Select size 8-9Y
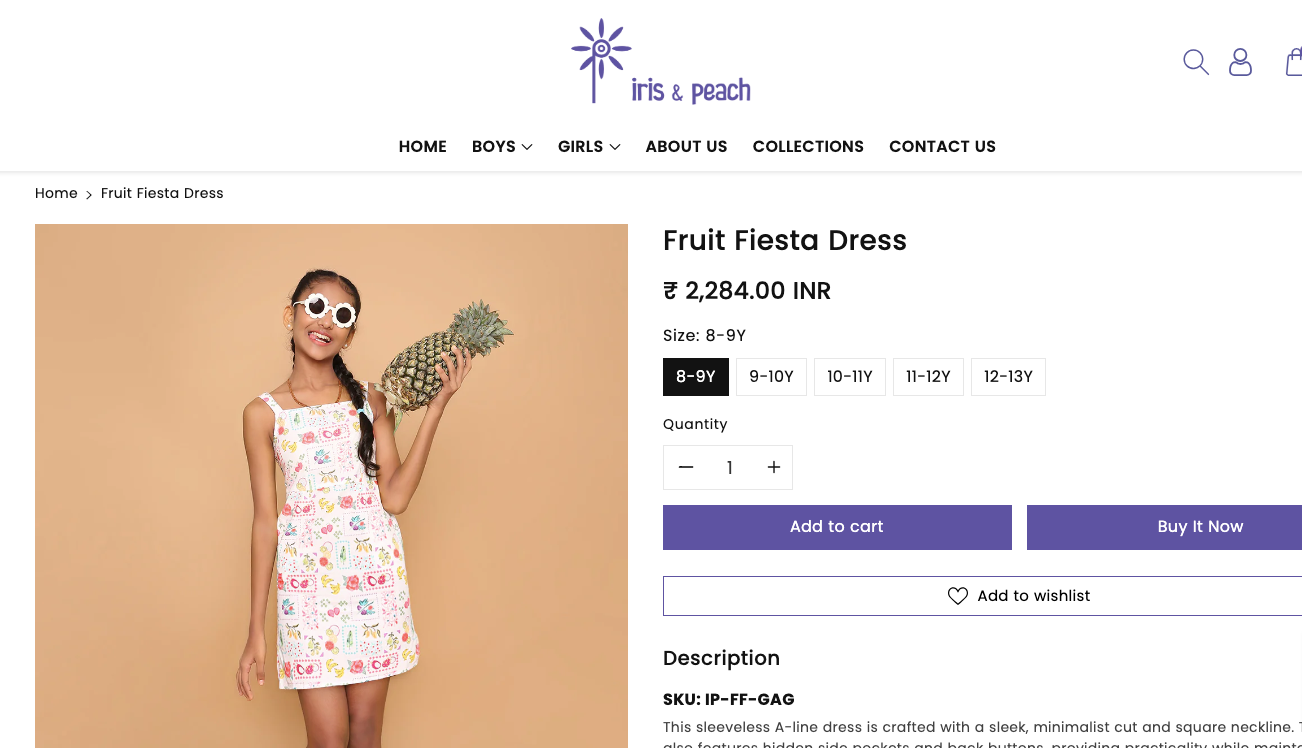 (x=696, y=377)
